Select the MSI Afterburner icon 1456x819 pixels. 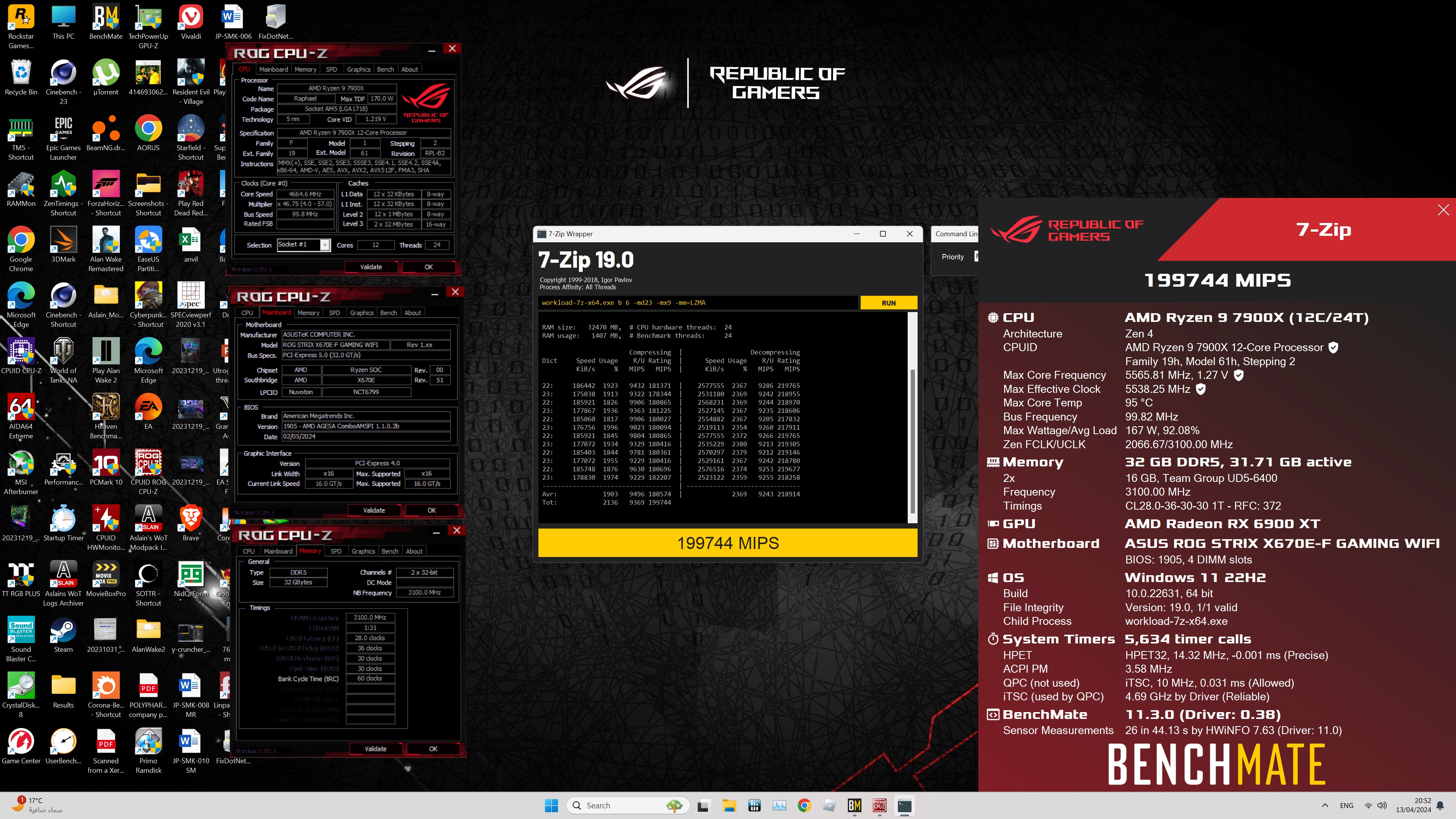click(21, 472)
